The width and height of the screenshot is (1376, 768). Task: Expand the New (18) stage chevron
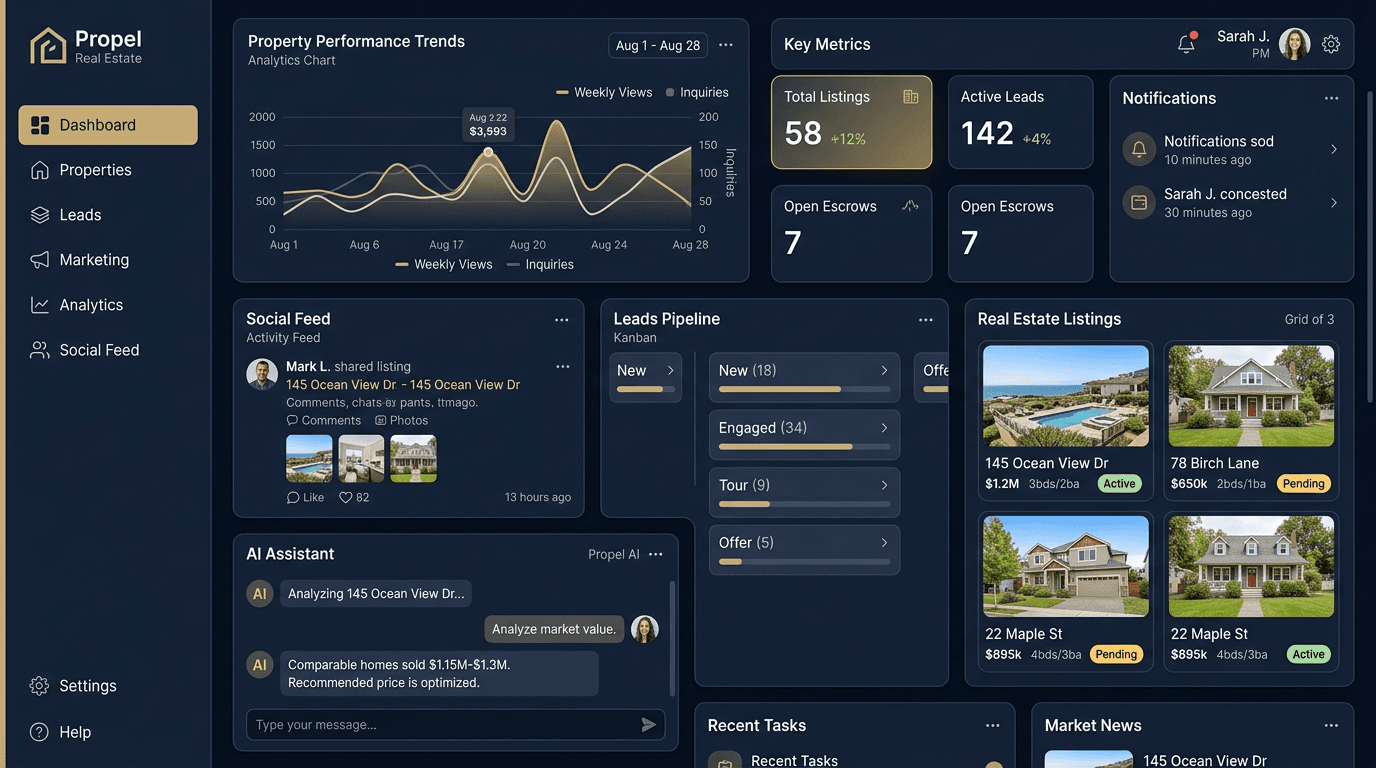pyautogui.click(x=885, y=371)
